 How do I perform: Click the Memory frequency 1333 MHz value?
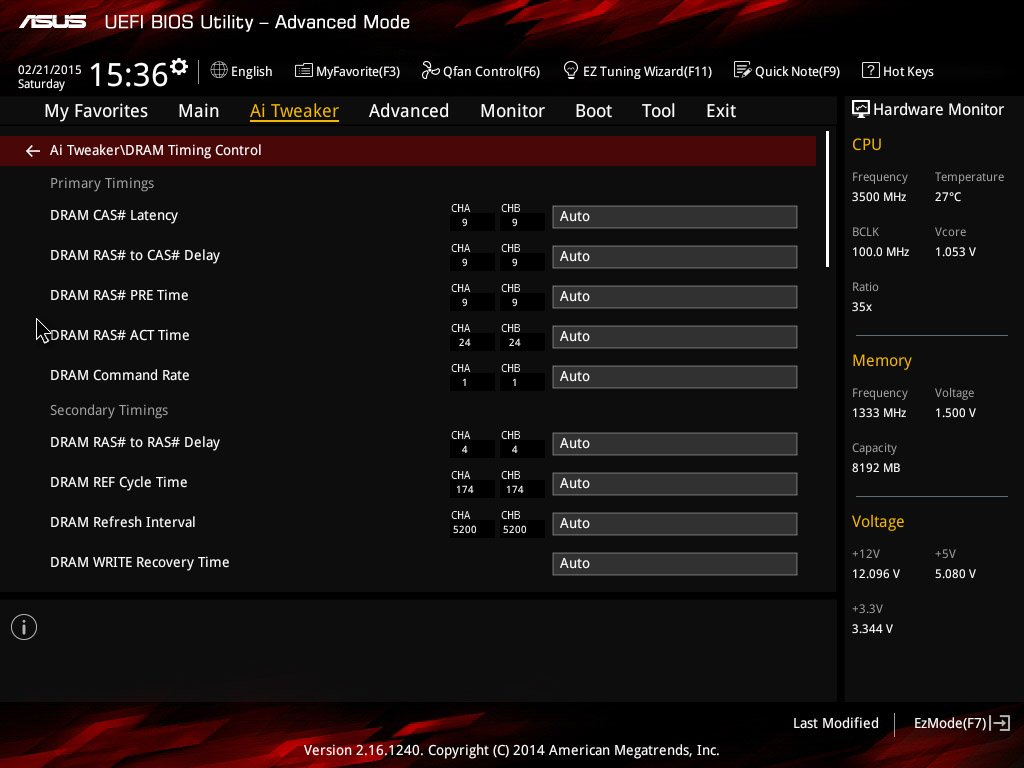pyautogui.click(x=878, y=413)
